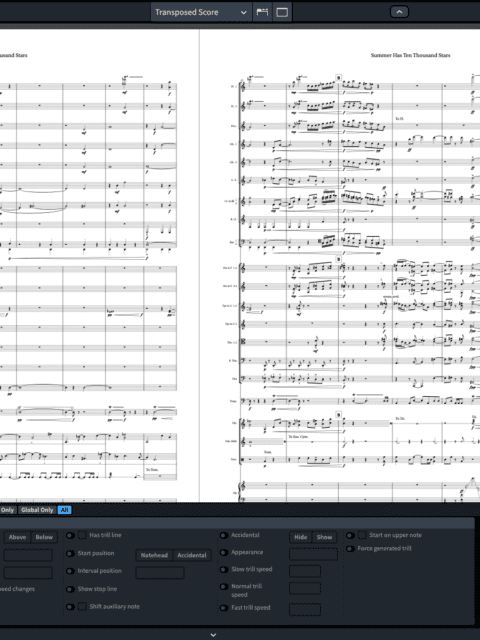
Task: Click the 'Summer Has Ten Thousand Stars' page header
Action: click(410, 55)
